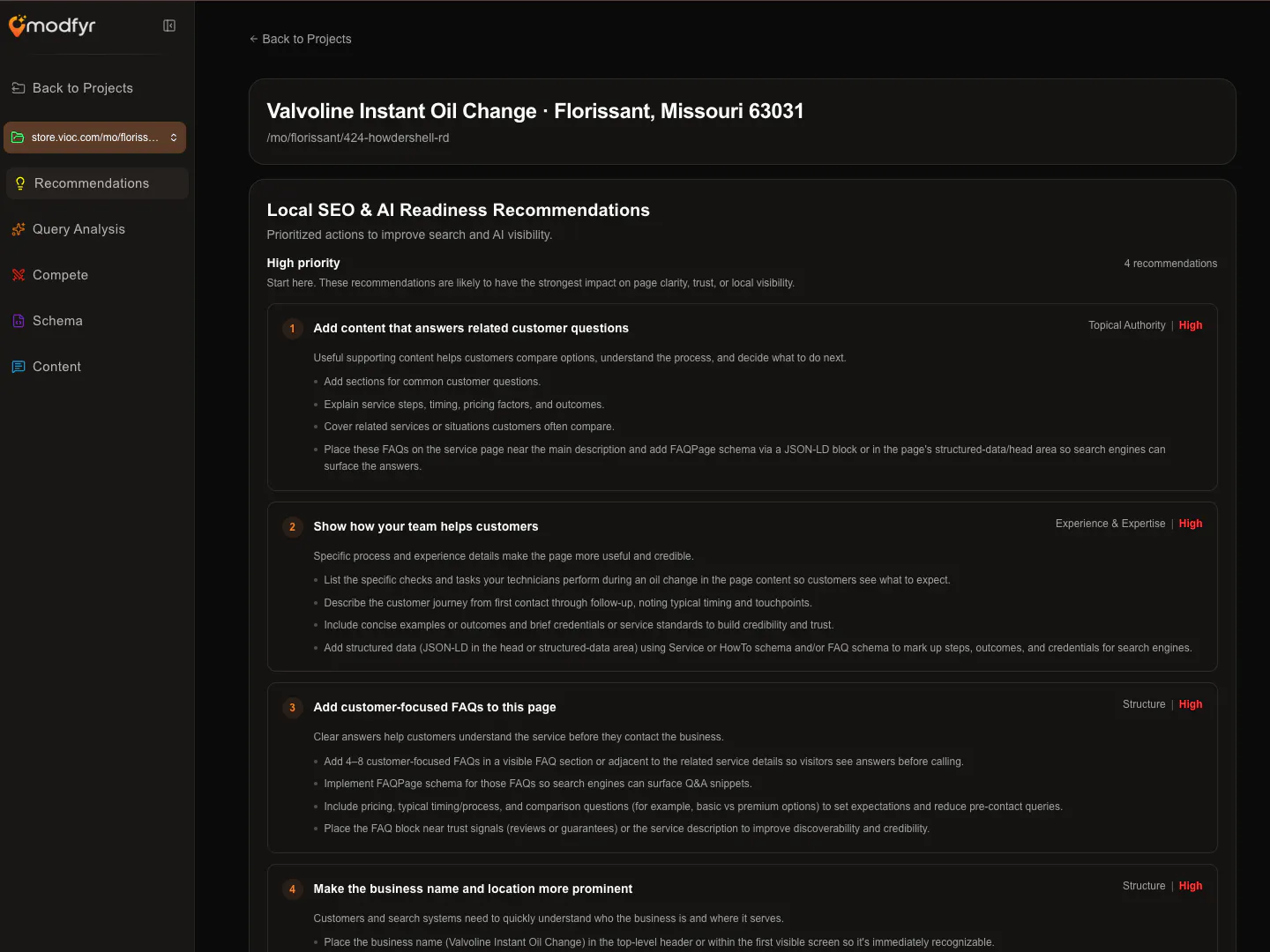Click 'Make the business name and location more prominent'
The image size is (1270, 952).
click(x=473, y=889)
